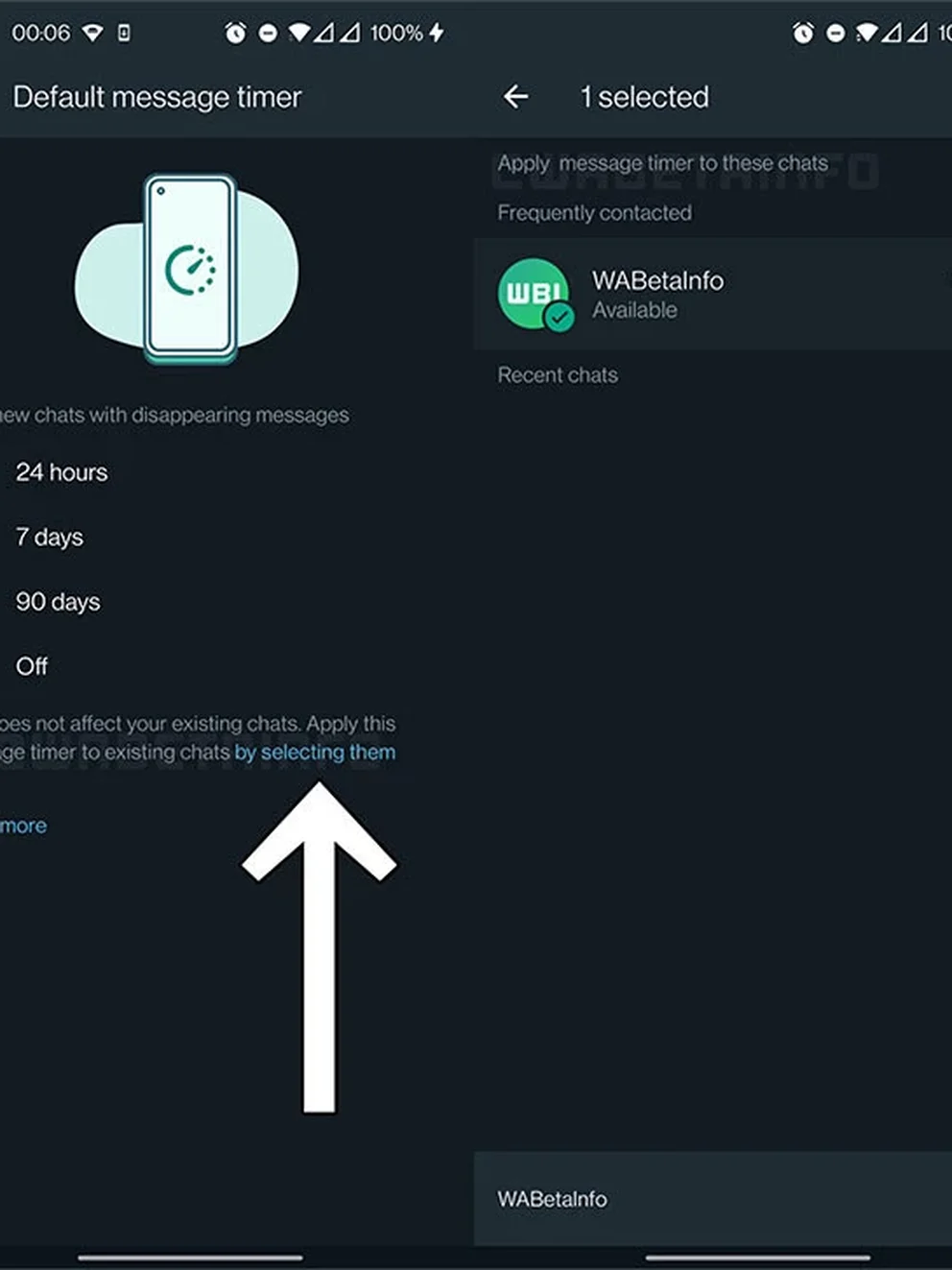
Task: Tap the Wi-Fi icon beside the clock
Action: click(92, 33)
